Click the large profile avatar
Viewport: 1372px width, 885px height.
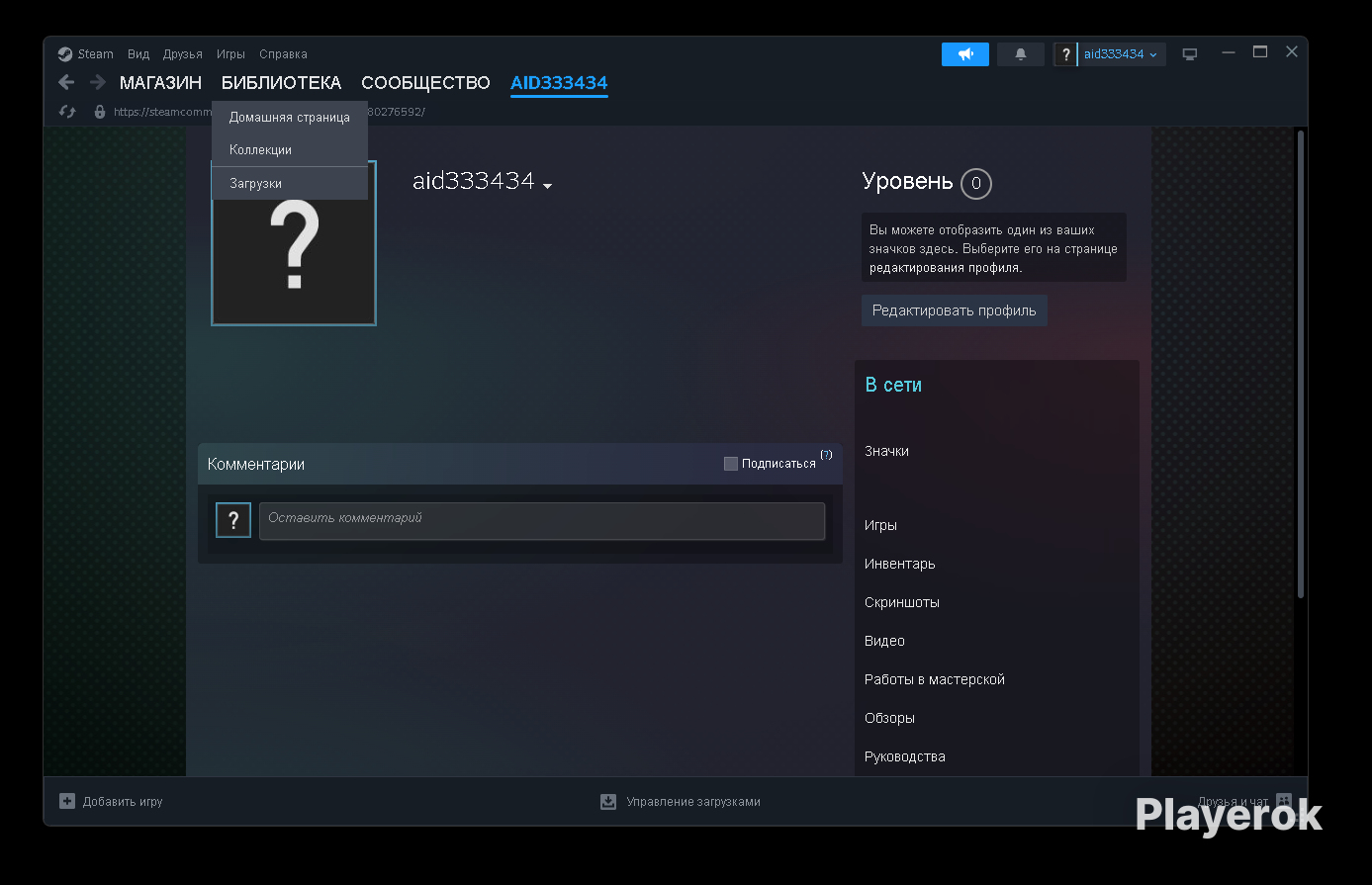(x=294, y=242)
